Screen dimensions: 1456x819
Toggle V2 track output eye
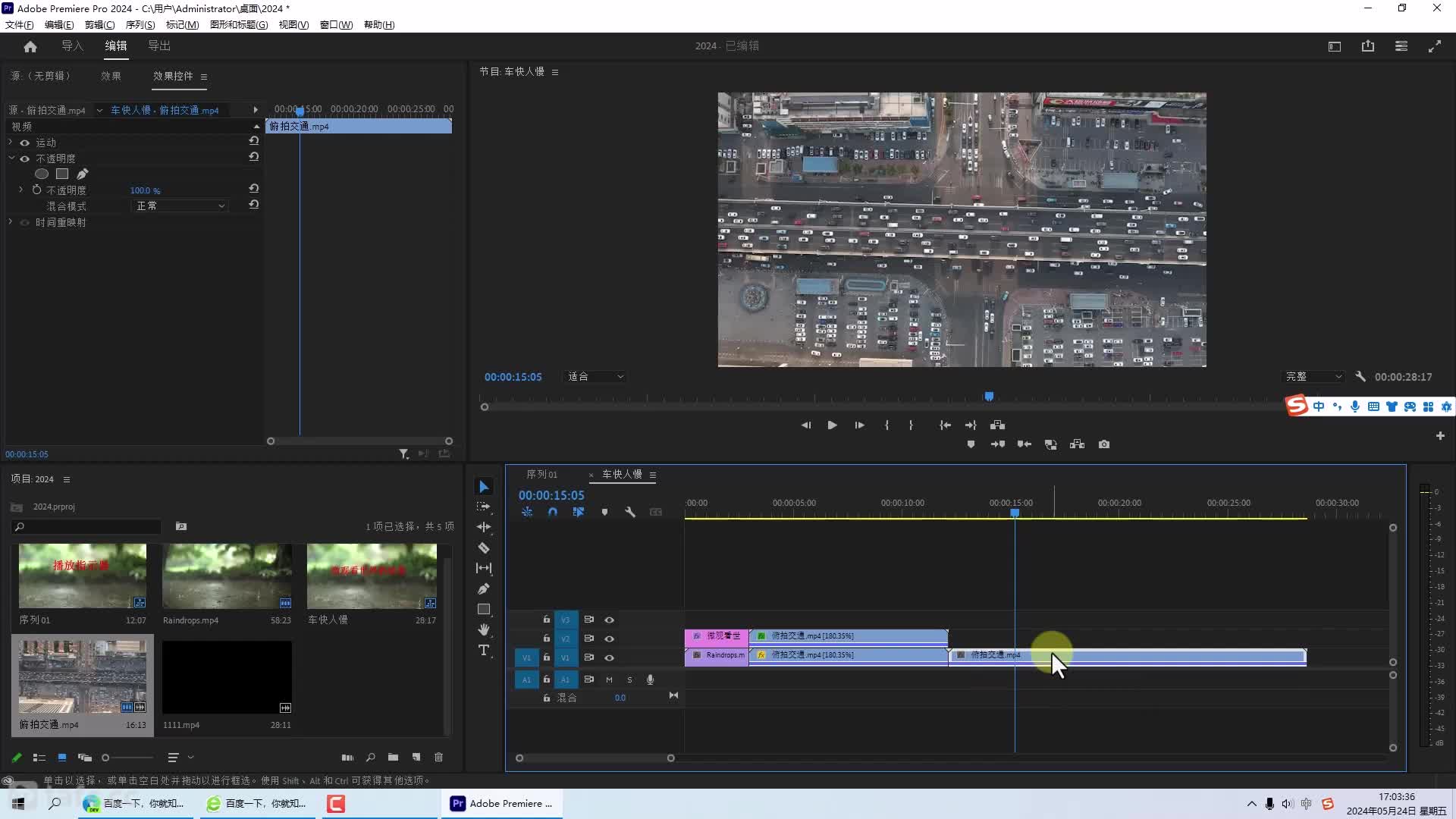click(609, 639)
